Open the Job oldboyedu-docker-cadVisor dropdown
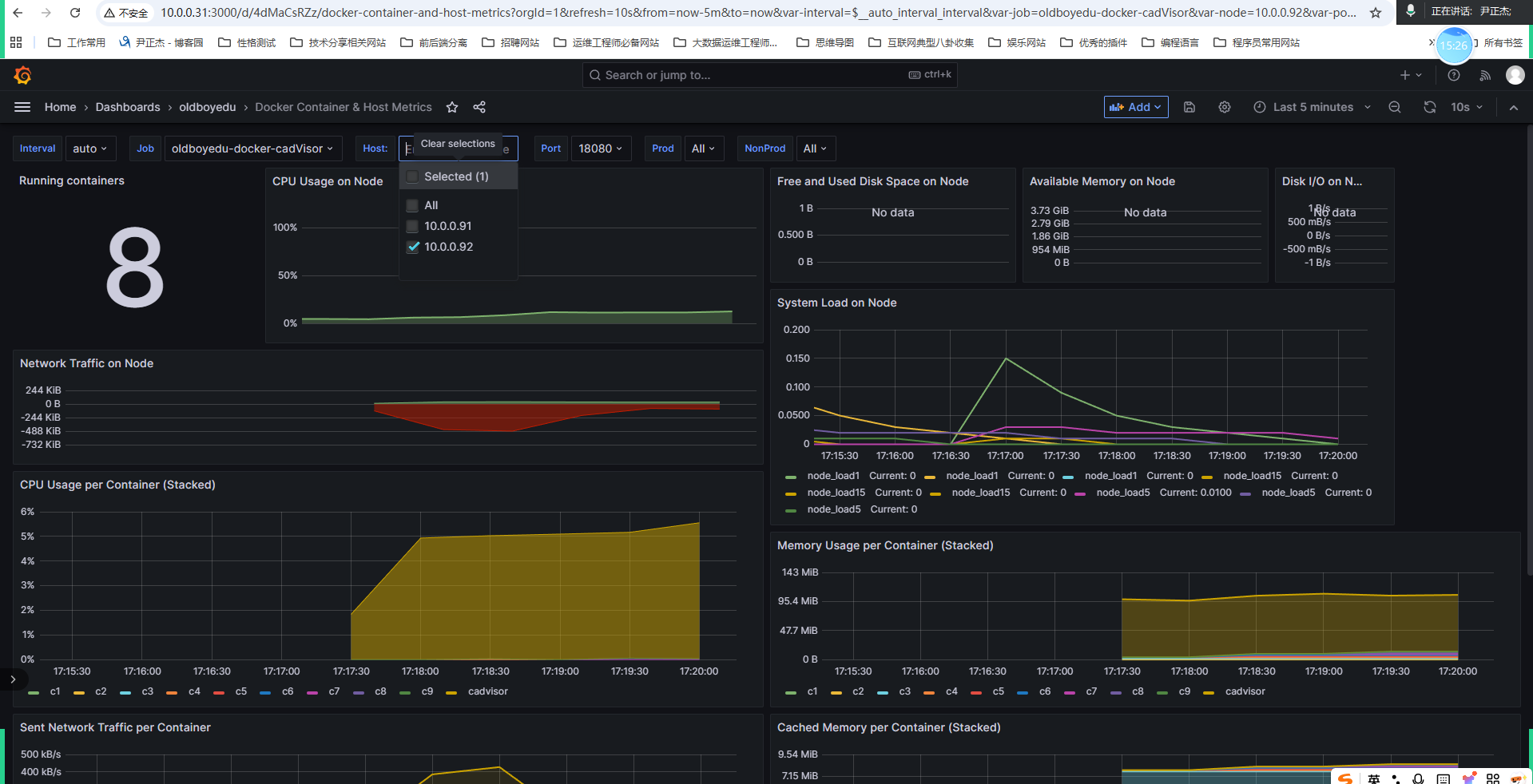The width and height of the screenshot is (1533, 784). coord(252,148)
